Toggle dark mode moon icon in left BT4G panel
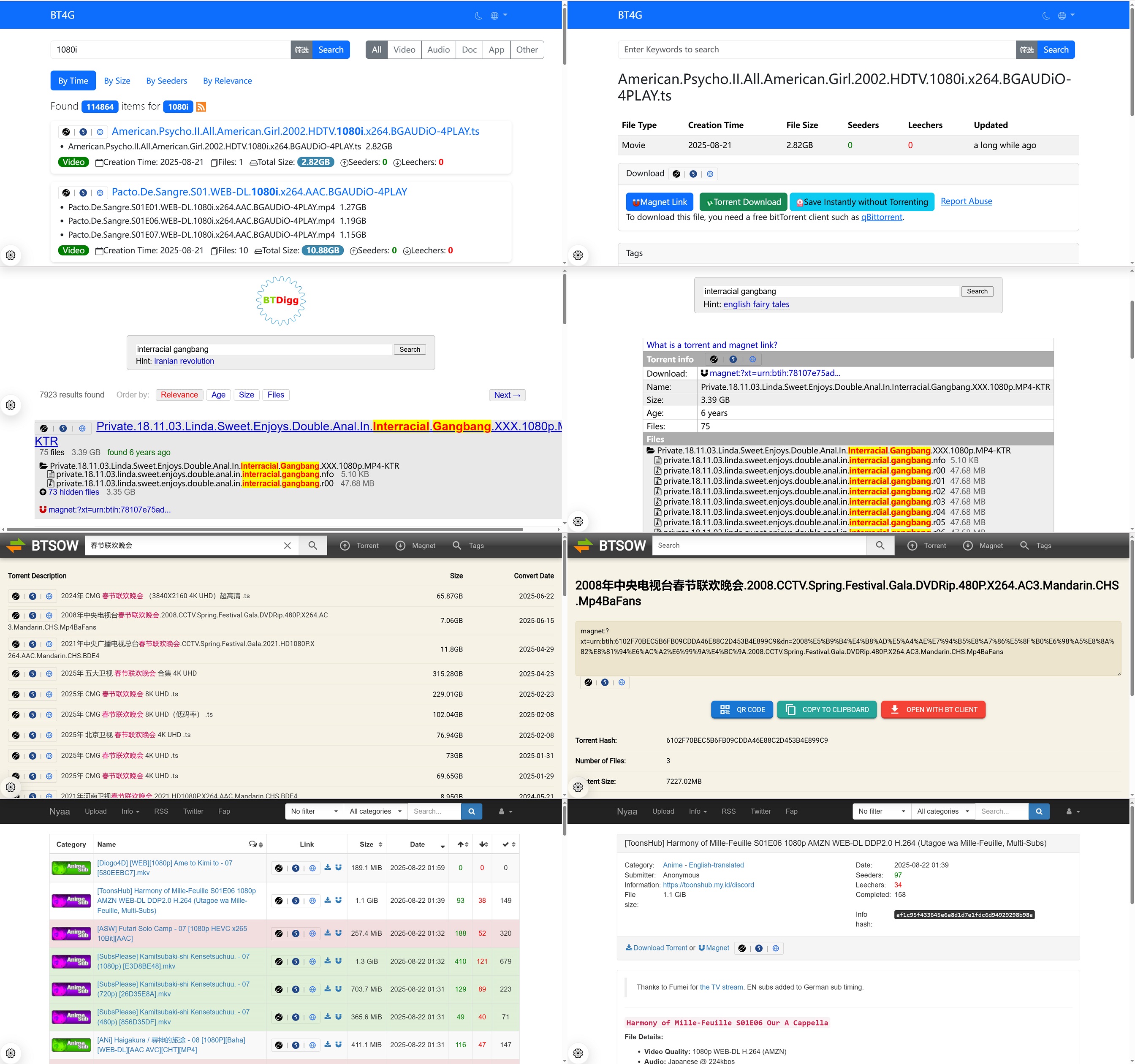1135x1064 pixels. [x=478, y=16]
